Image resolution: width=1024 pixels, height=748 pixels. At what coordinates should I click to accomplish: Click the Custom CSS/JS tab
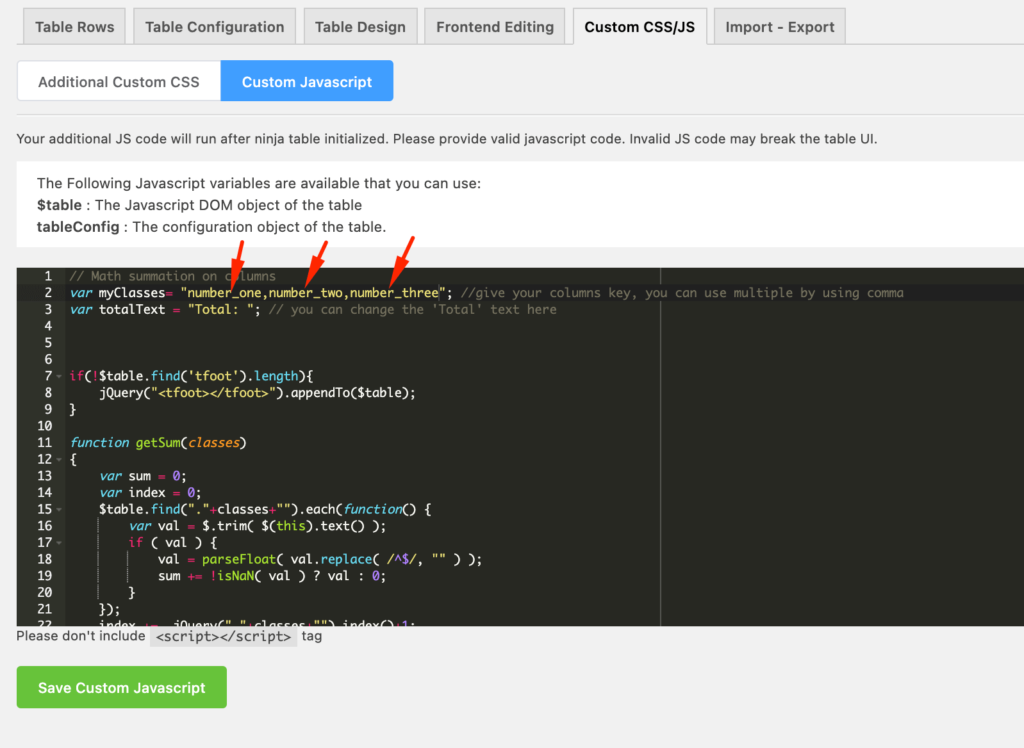pos(638,27)
